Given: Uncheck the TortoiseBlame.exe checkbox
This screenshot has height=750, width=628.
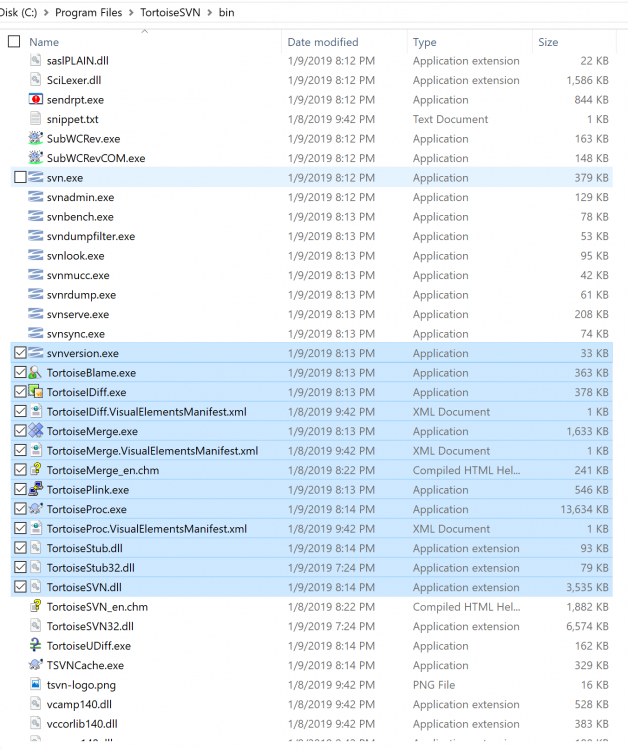Looking at the screenshot, I should pyautogui.click(x=20, y=373).
